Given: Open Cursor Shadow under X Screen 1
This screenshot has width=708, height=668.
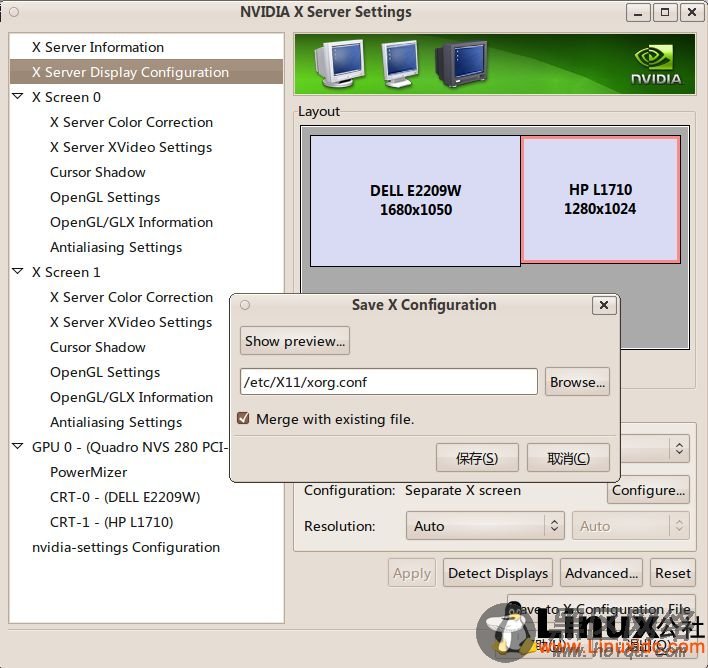Looking at the screenshot, I should [98, 347].
